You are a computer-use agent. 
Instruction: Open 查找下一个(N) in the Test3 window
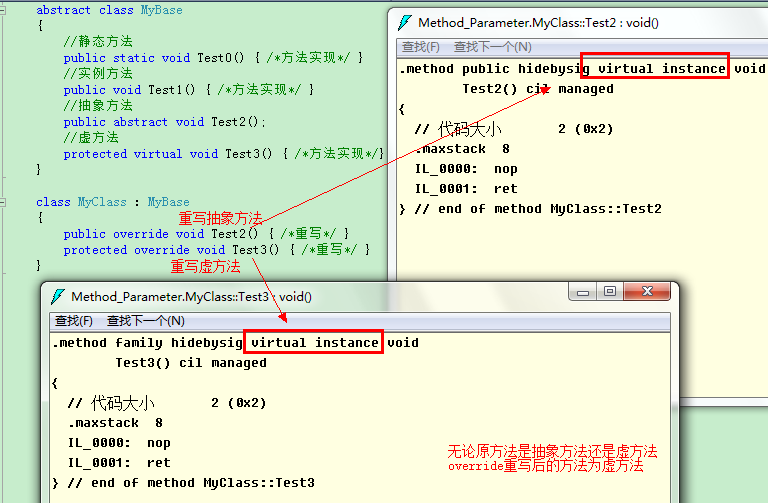[145, 321]
